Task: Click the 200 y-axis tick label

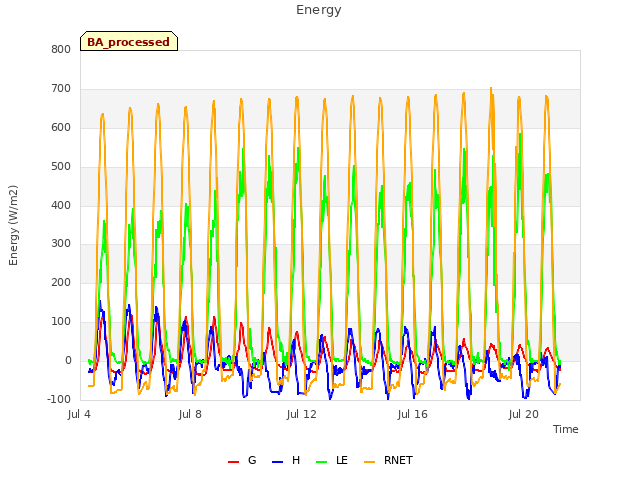Action: pyautogui.click(x=61, y=282)
